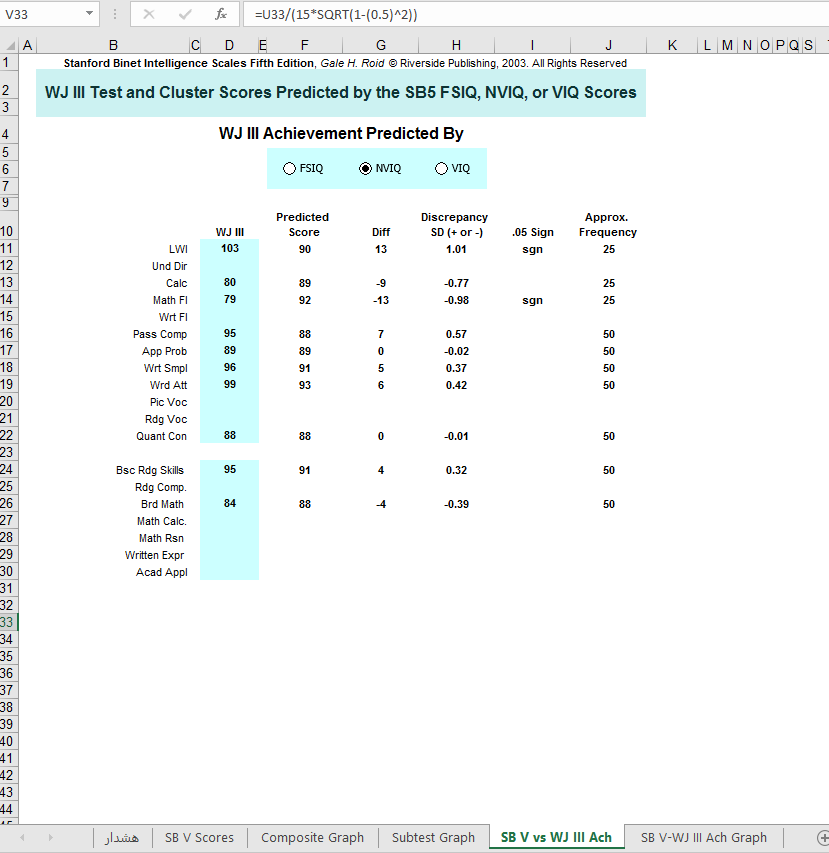Choose the VIQ radio option
The image size is (829, 853).
coord(441,169)
